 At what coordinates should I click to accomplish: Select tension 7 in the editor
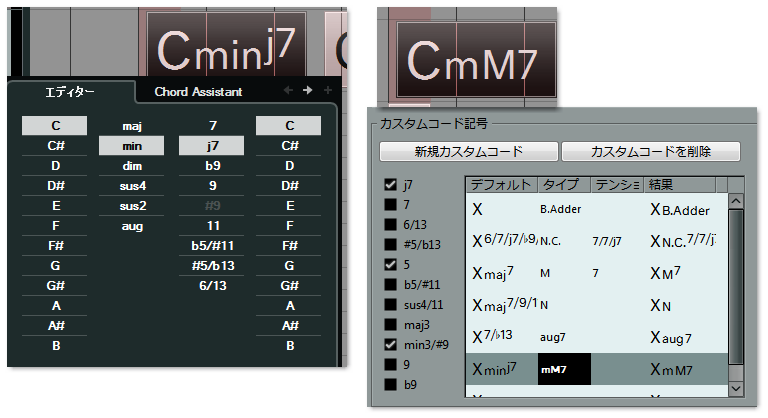(212, 126)
